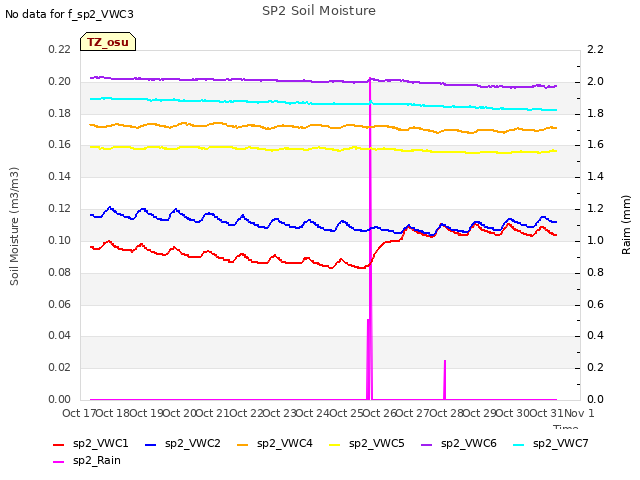Click the sp2_VWC4 legend entry

coord(274,444)
